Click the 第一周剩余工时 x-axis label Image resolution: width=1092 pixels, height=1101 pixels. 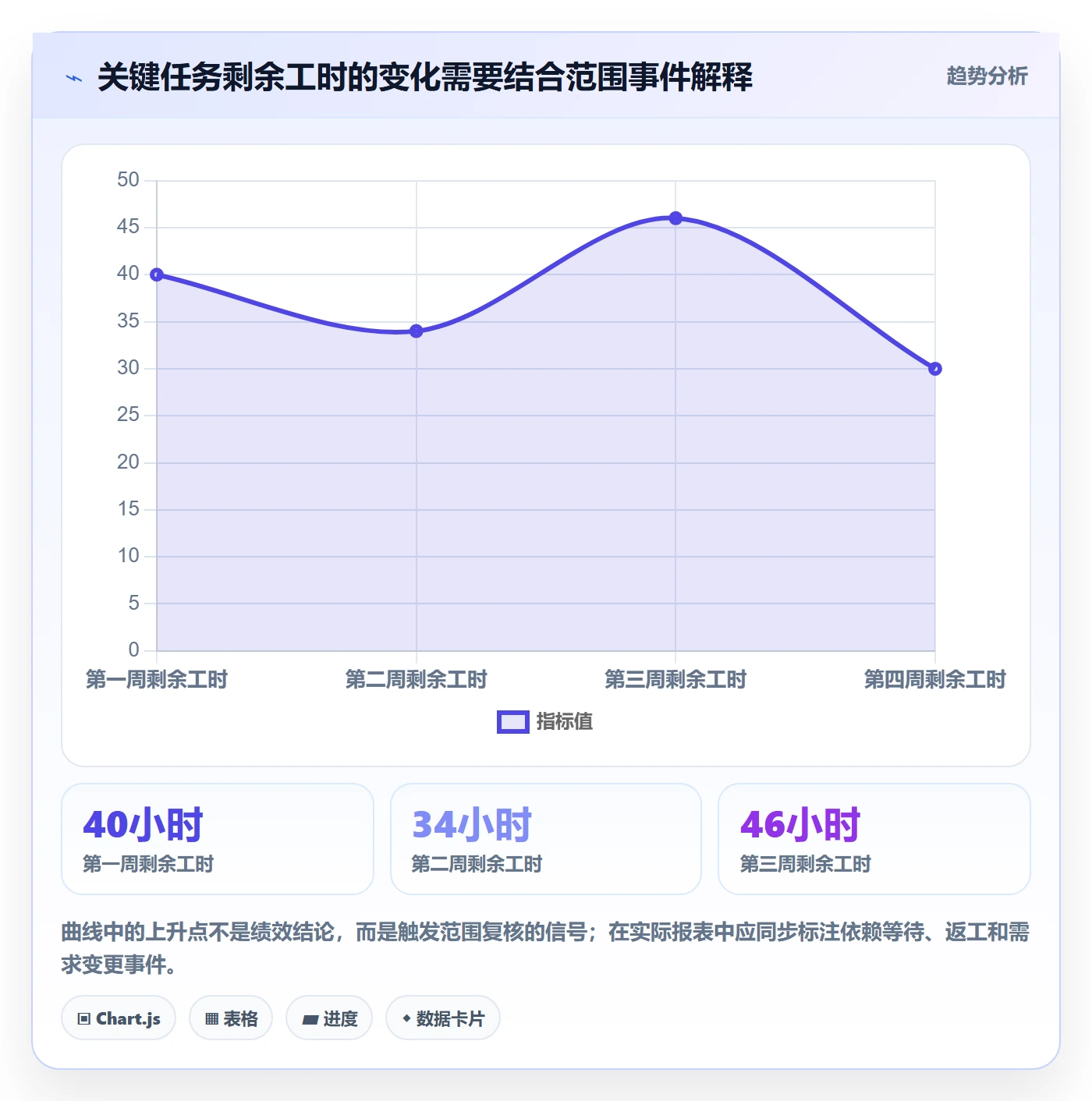click(157, 680)
